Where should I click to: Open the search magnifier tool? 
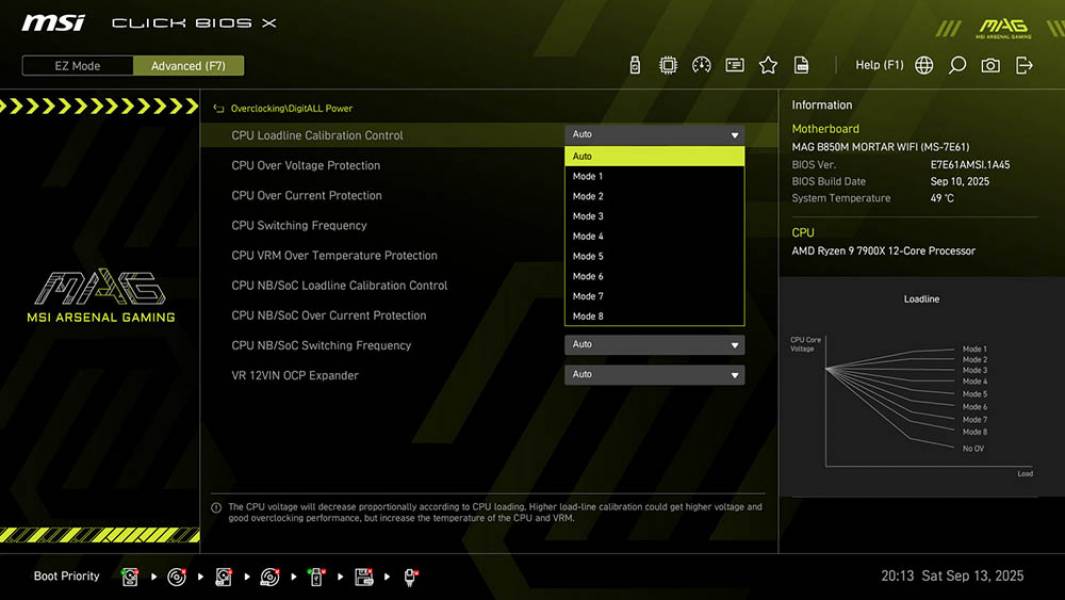click(956, 64)
